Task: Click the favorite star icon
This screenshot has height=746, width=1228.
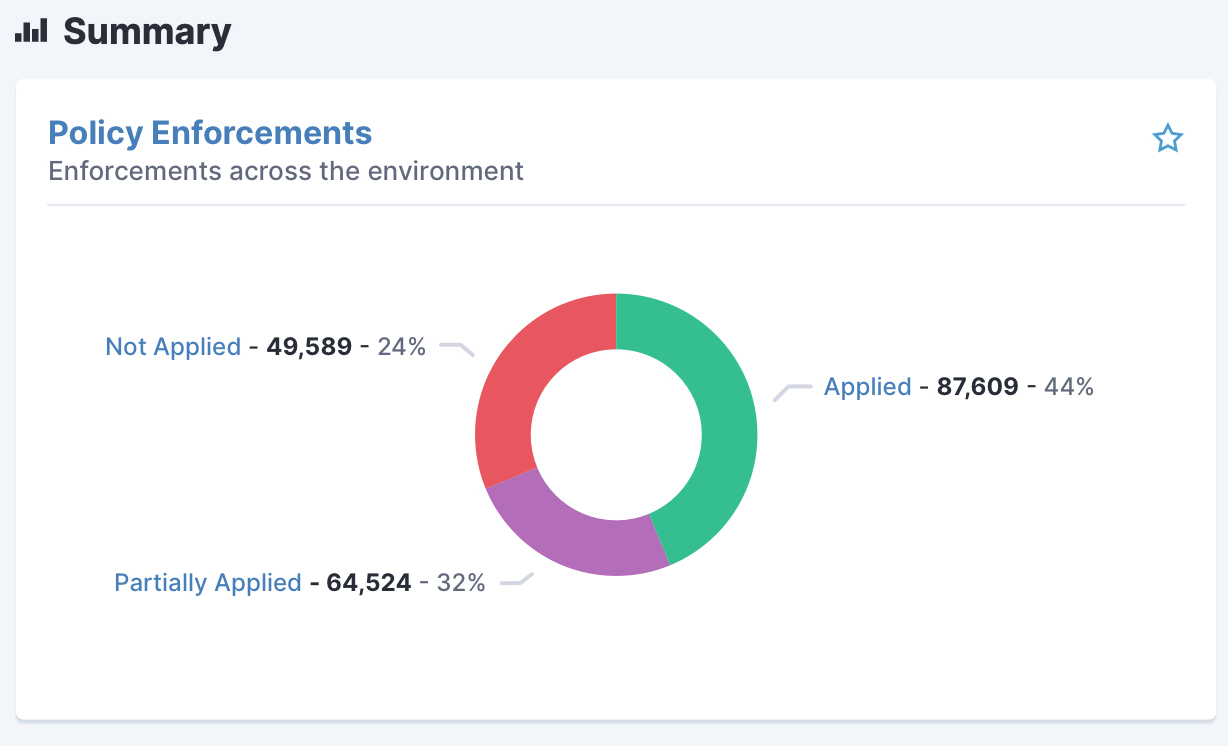Action: (x=1167, y=138)
